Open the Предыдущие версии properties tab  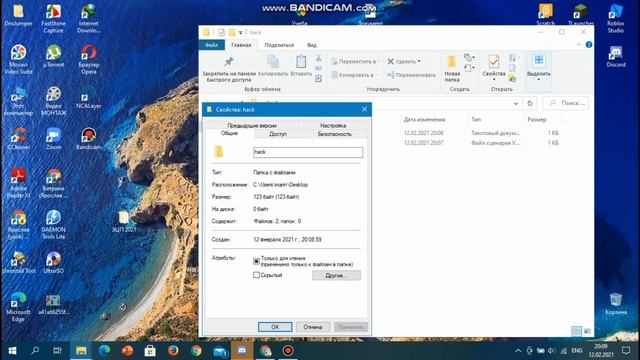252,126
